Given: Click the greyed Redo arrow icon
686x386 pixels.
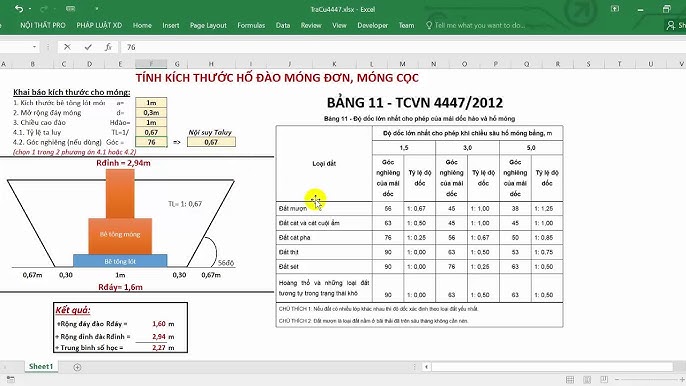Looking at the screenshot, I should pyautogui.click(x=44, y=9).
